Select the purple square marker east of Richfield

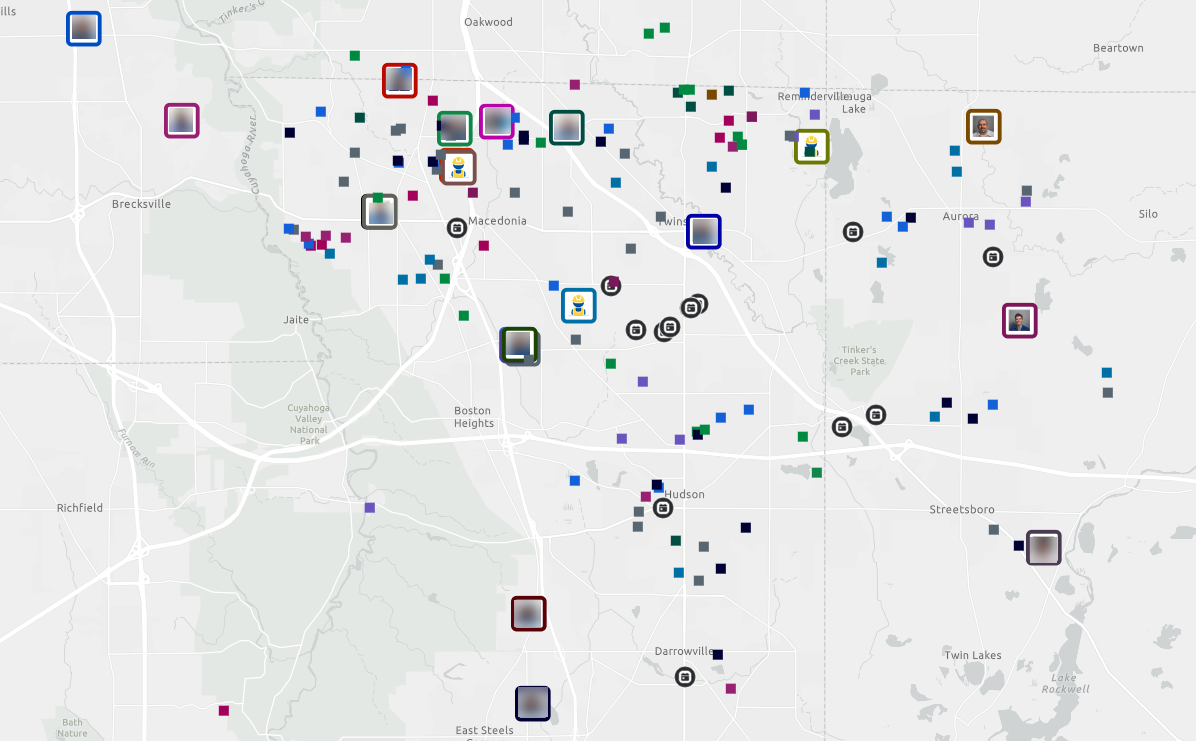point(371,506)
